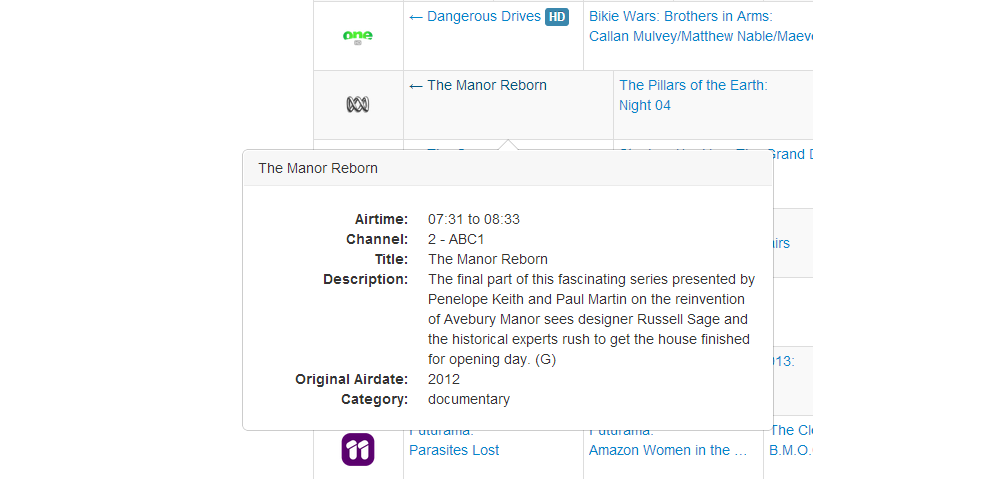This screenshot has height=479, width=1000.
Task: Click the original airdate value 2012
Action: (444, 379)
